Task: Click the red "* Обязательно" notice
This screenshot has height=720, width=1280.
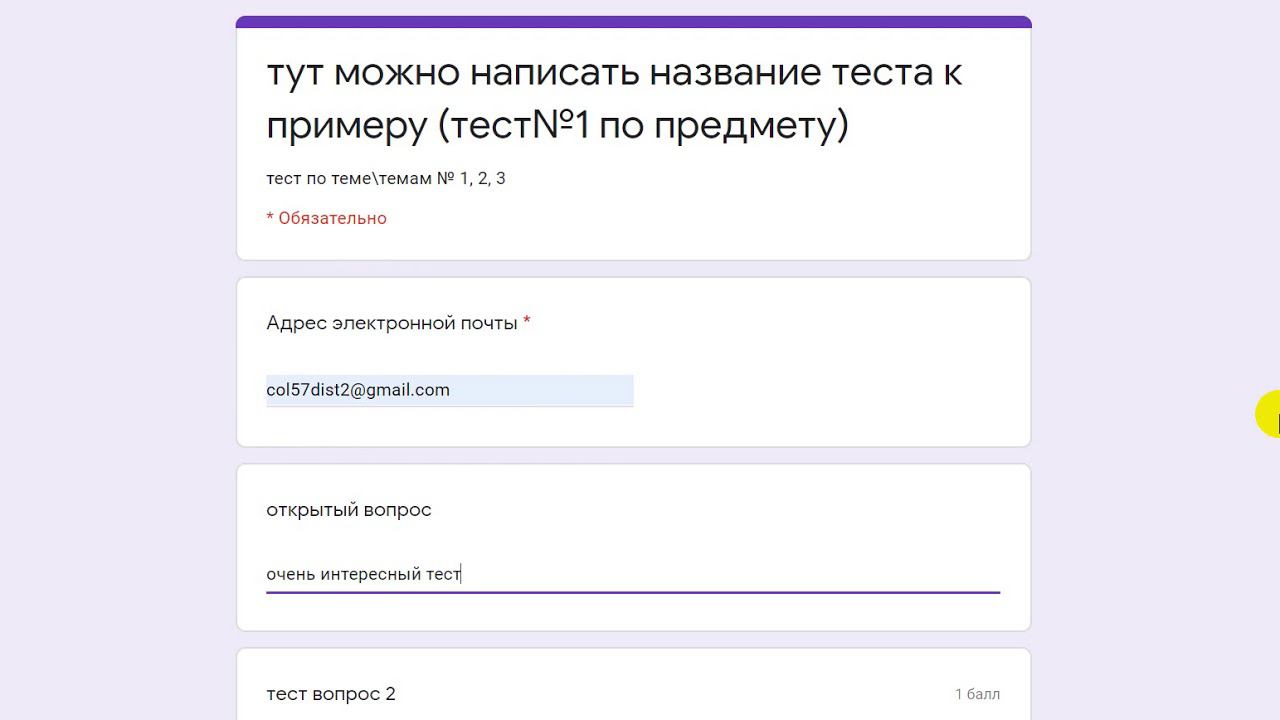Action: [x=326, y=218]
